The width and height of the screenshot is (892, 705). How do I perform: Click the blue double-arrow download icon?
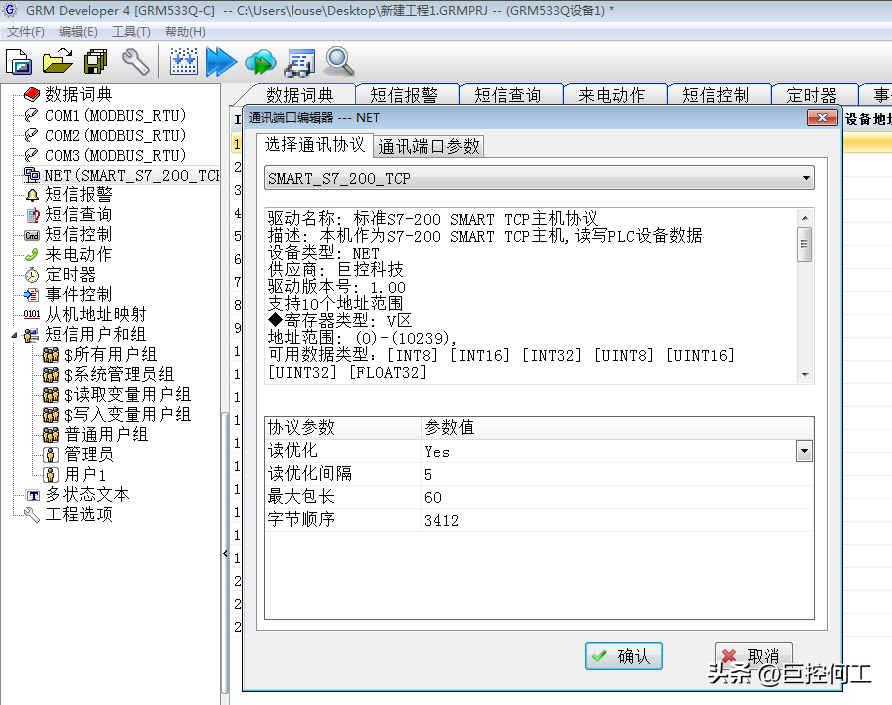coord(220,62)
